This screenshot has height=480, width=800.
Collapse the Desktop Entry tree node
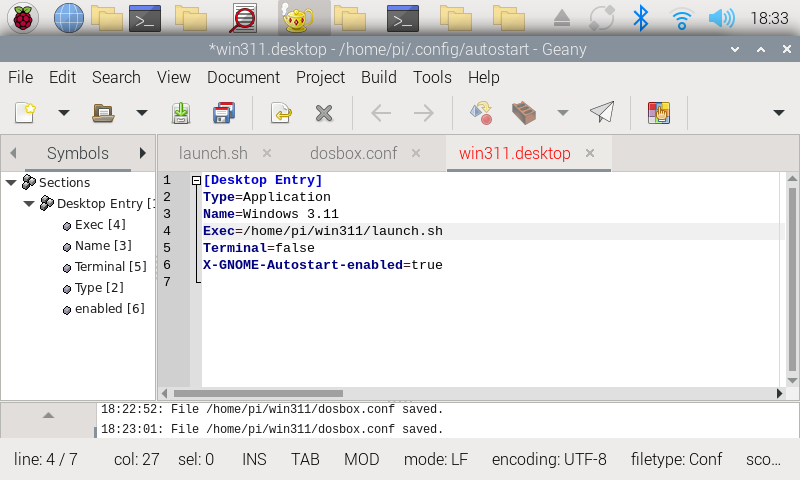pyautogui.click(x=29, y=204)
